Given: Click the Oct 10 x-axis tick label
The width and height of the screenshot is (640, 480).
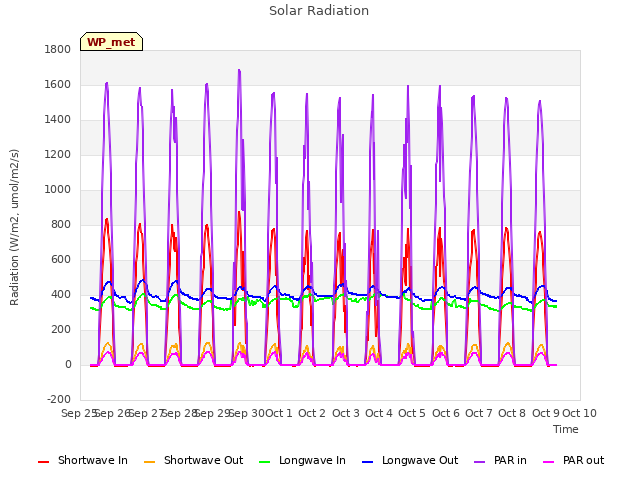Looking at the screenshot, I should (x=580, y=413).
